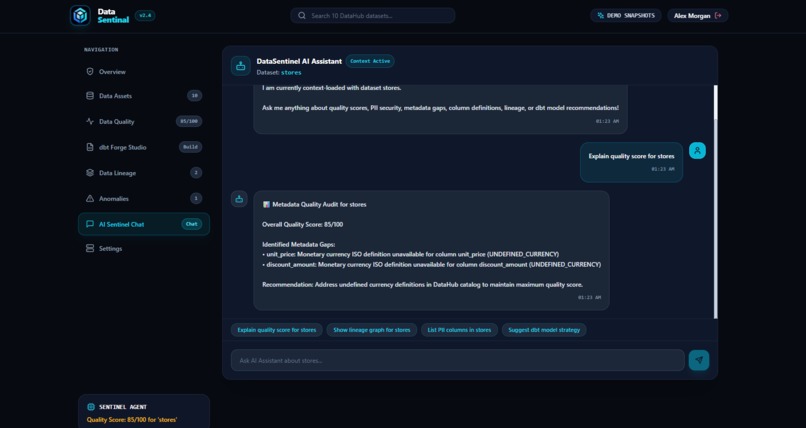
Task: Click 'Show lineage graph for stores' suggestion
Action: point(372,330)
